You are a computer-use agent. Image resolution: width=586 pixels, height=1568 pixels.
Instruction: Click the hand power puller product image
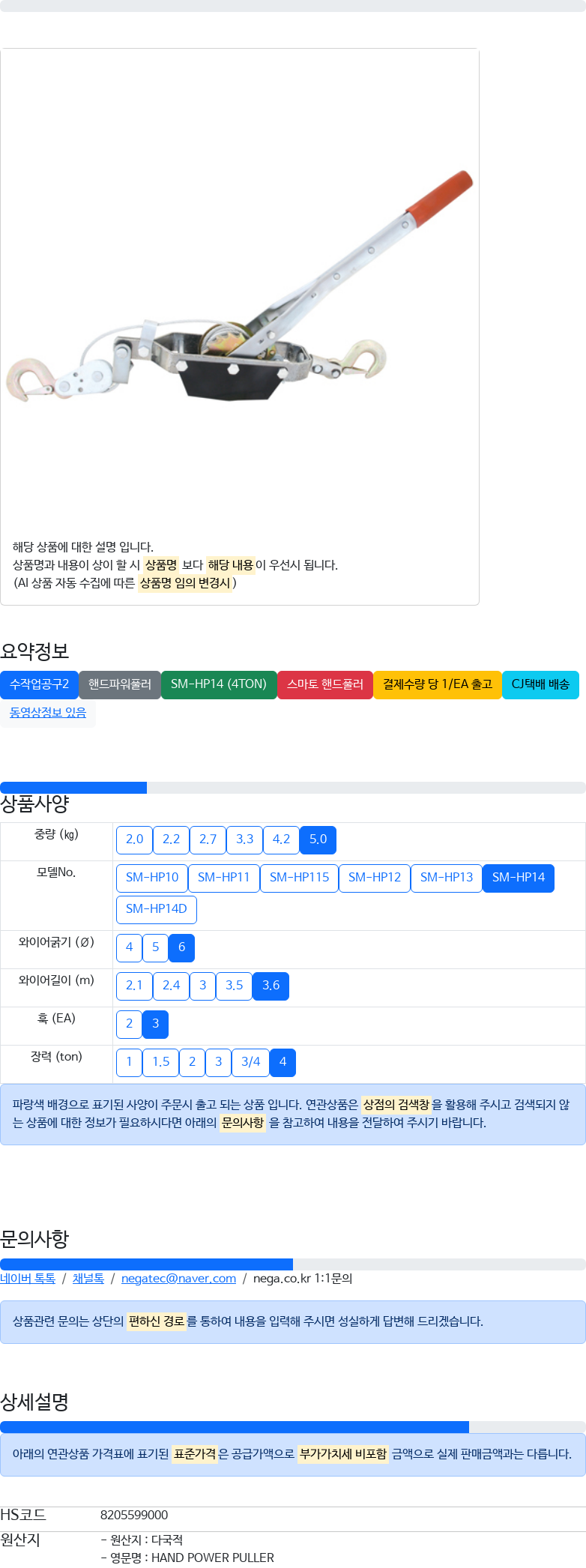pos(240,289)
